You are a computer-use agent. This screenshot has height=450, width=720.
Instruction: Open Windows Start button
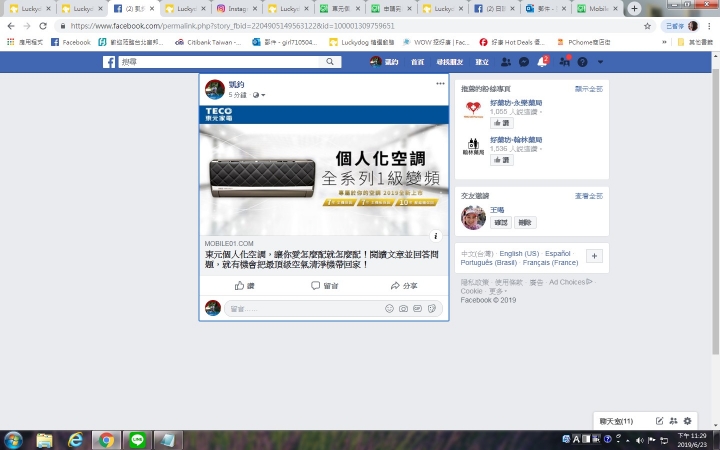[x=12, y=440]
